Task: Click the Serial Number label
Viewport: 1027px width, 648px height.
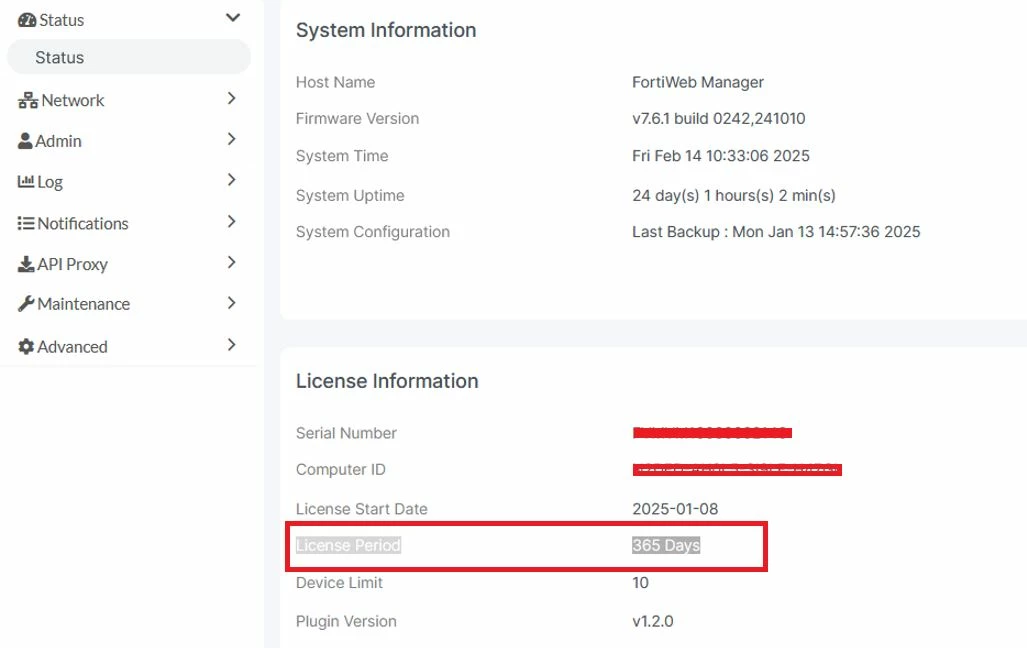Action: (x=346, y=433)
